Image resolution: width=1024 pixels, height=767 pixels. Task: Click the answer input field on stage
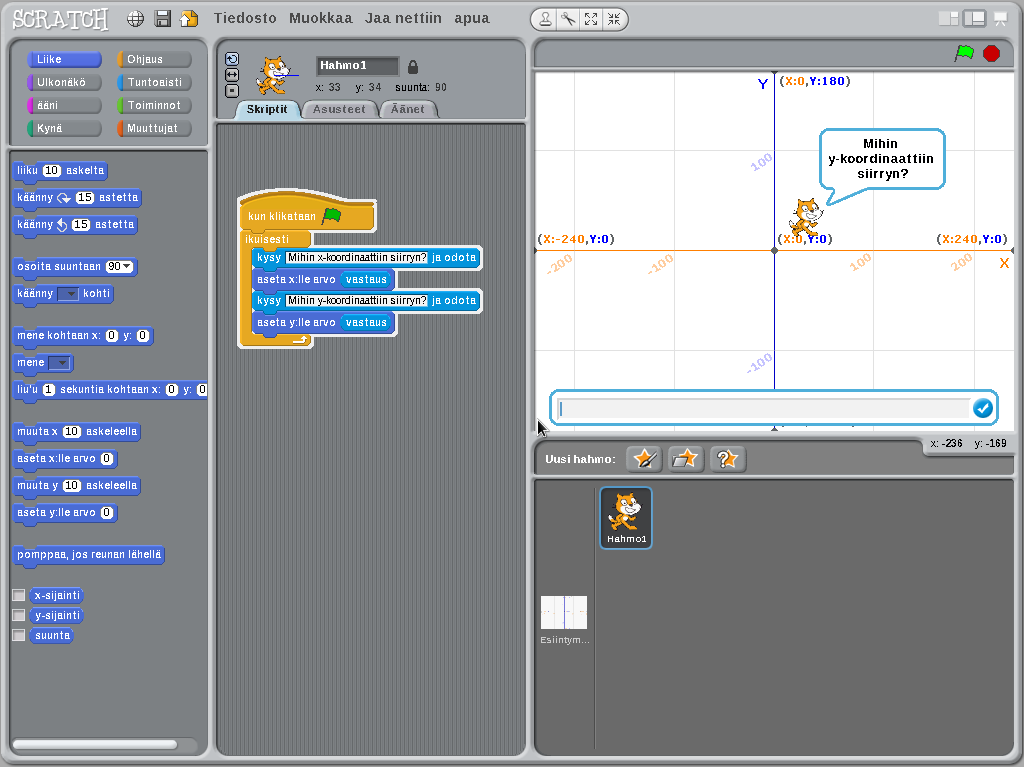763,408
